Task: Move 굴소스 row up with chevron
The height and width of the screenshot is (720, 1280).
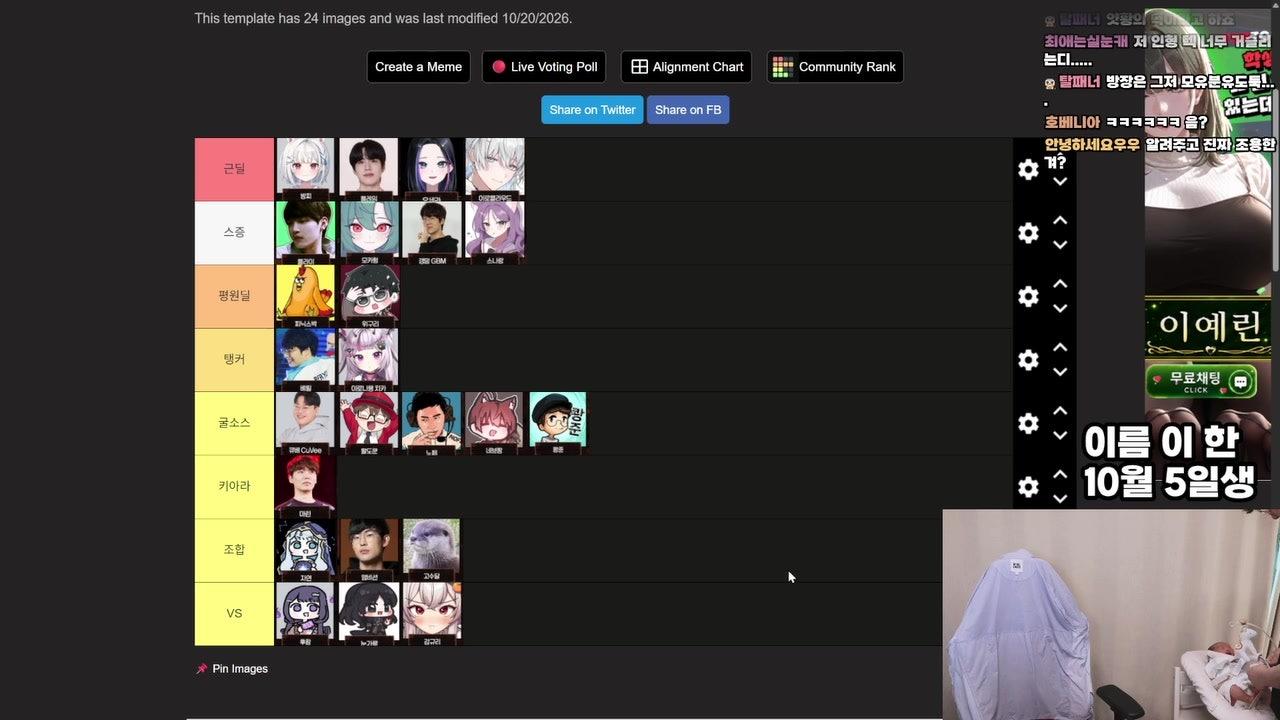Action: 1060,411
